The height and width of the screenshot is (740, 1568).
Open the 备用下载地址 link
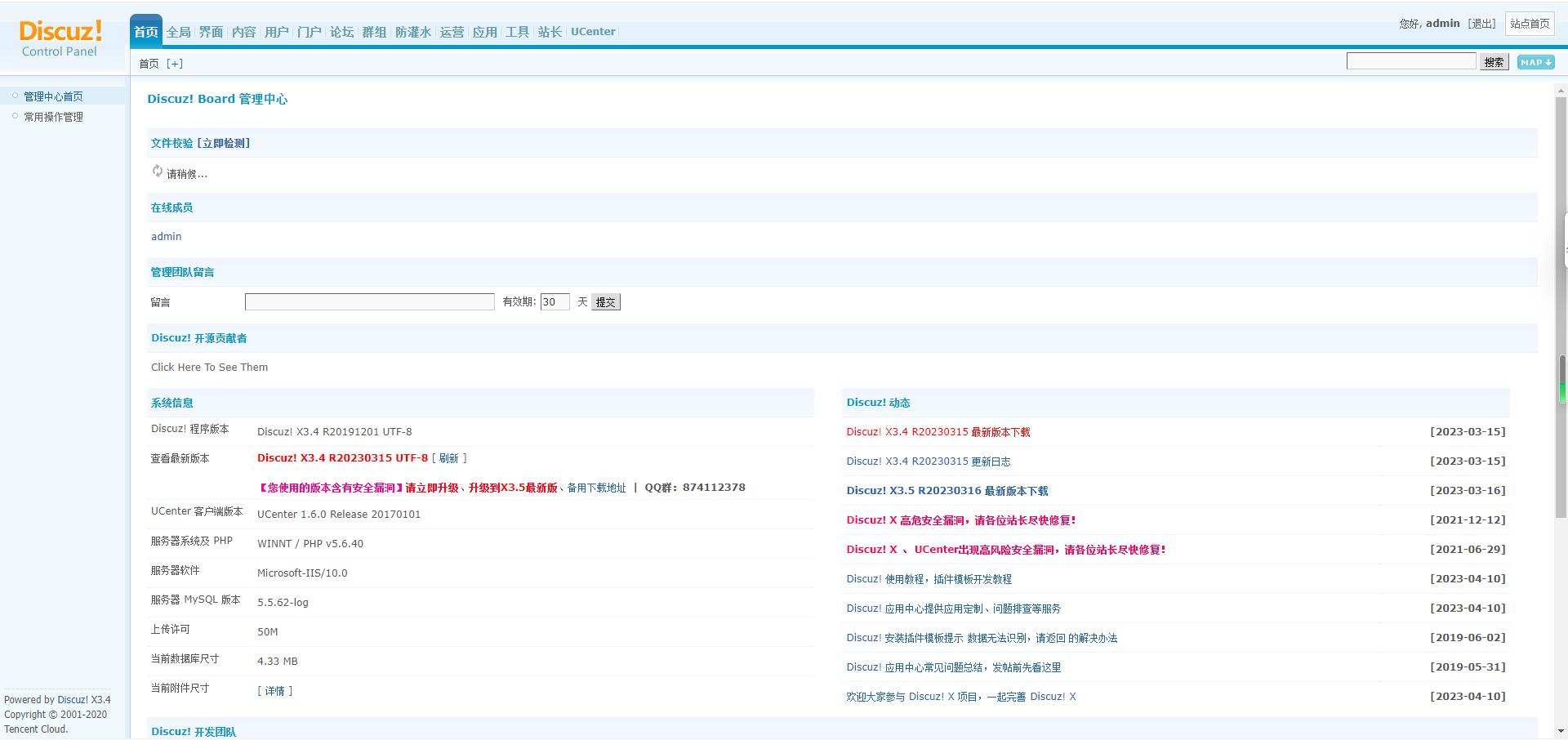pyautogui.click(x=596, y=488)
